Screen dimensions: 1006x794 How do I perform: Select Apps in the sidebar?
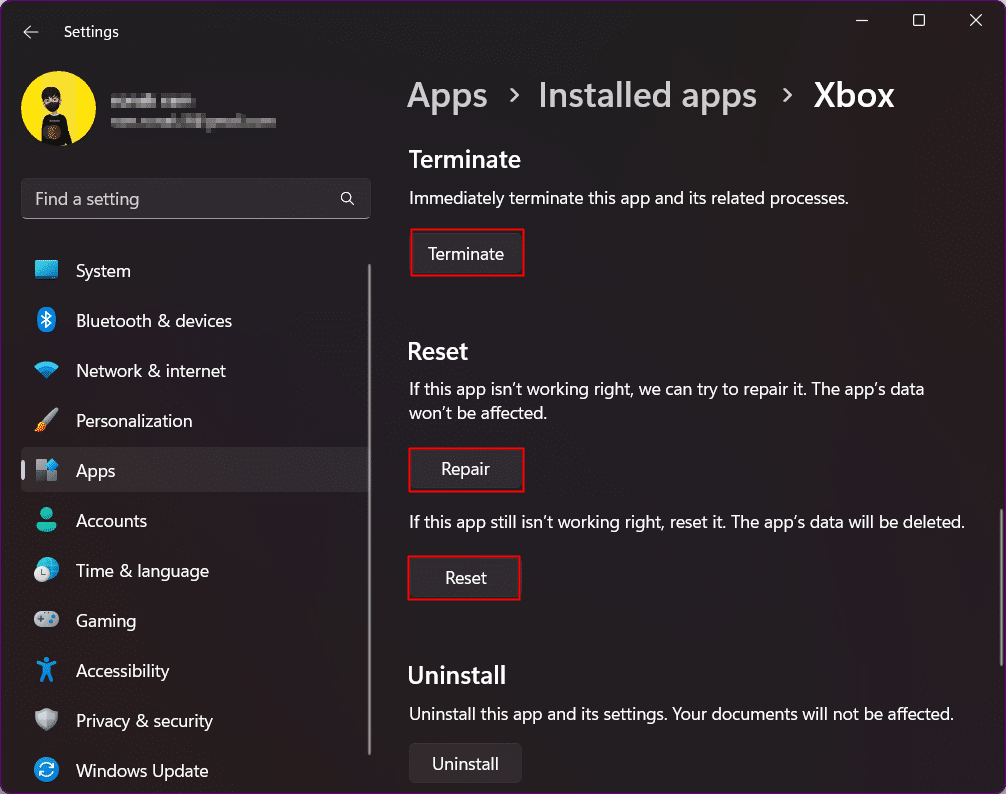pos(195,470)
